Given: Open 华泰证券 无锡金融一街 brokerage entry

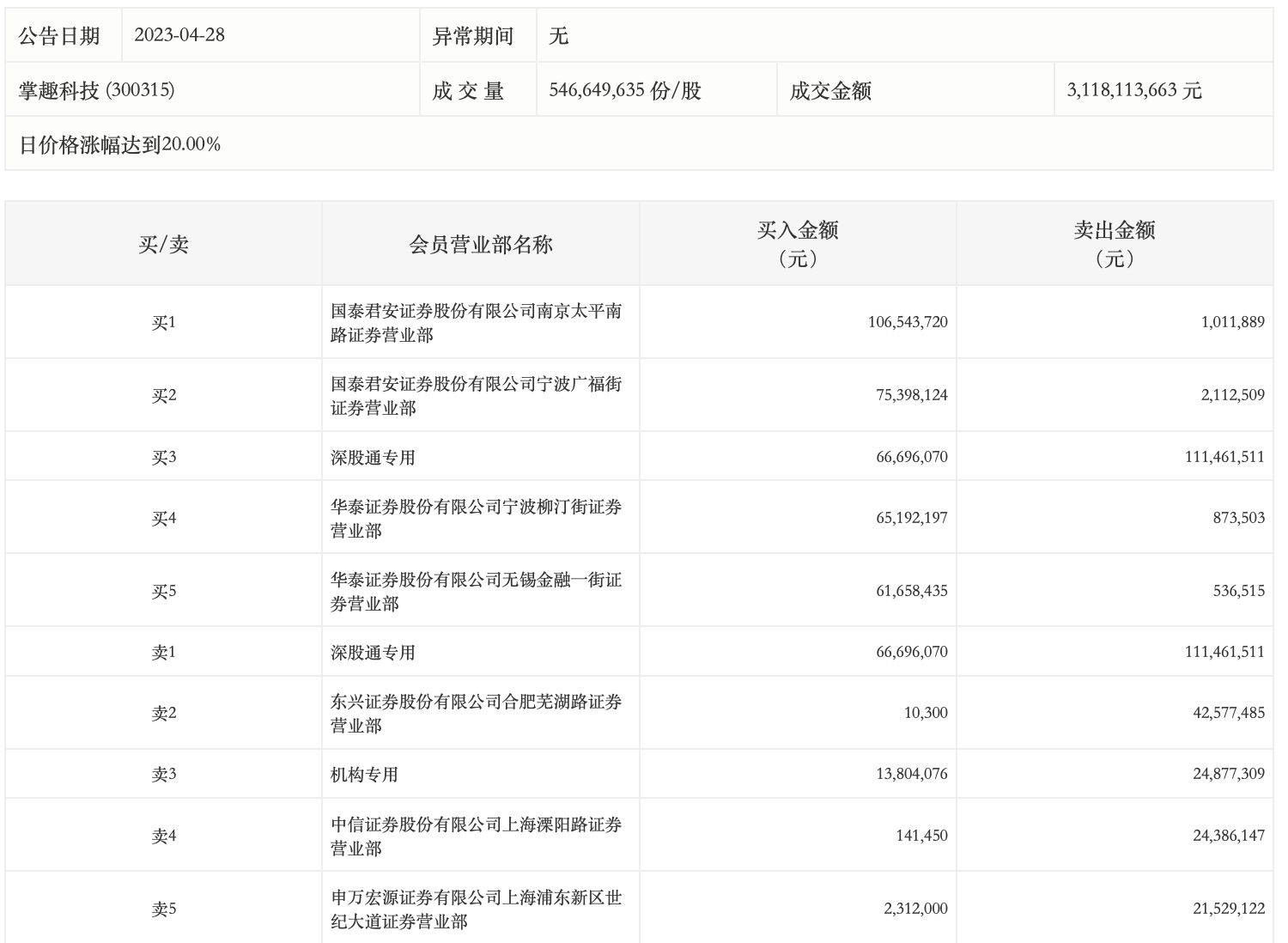Looking at the screenshot, I should click(x=476, y=592).
